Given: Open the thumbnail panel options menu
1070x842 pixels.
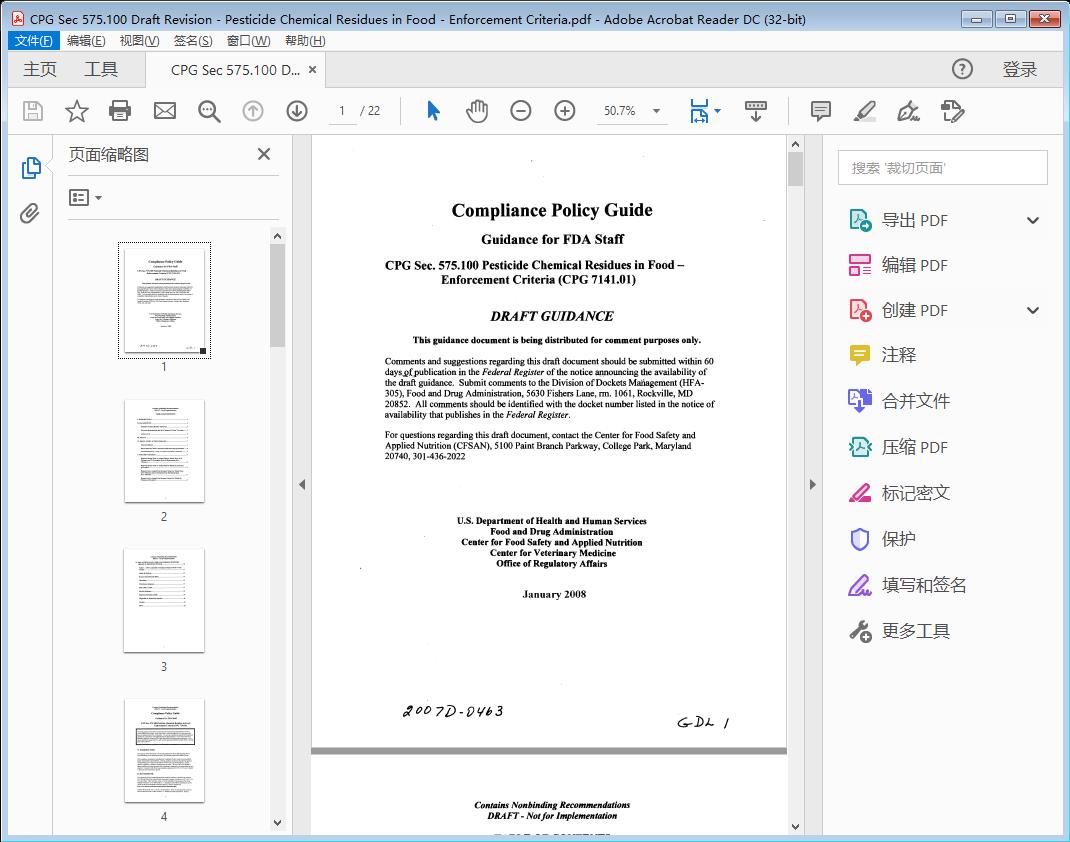Looking at the screenshot, I should [x=83, y=197].
